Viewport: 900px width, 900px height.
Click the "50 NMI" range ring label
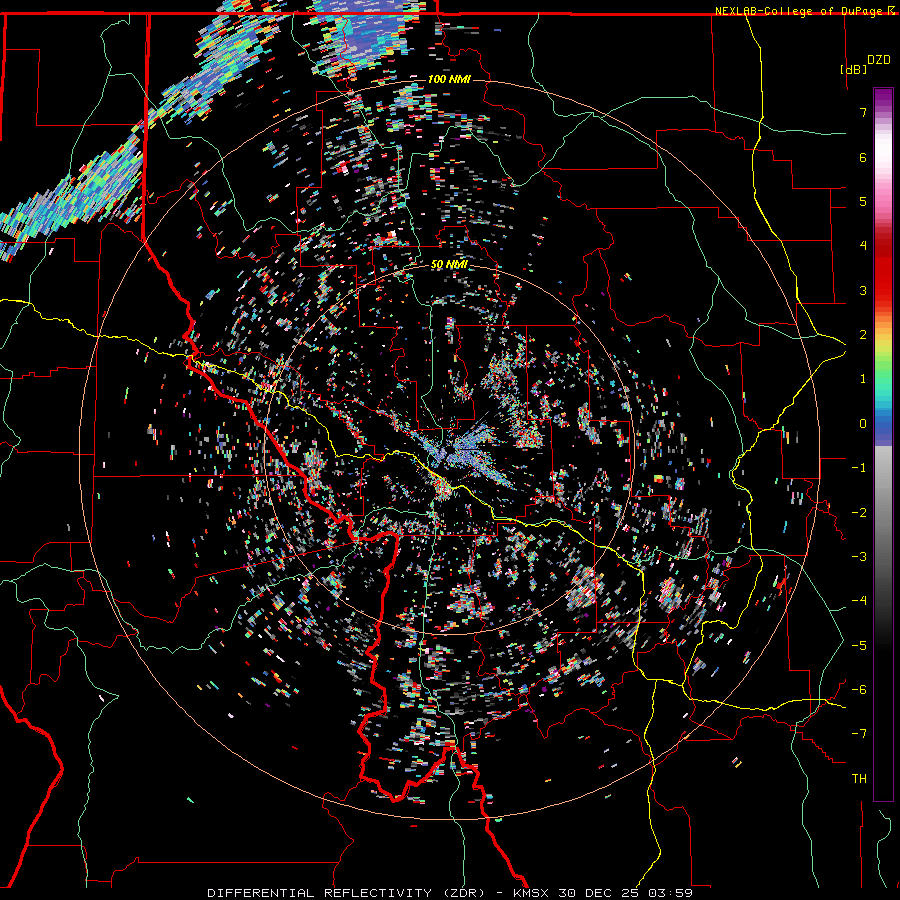449,265
